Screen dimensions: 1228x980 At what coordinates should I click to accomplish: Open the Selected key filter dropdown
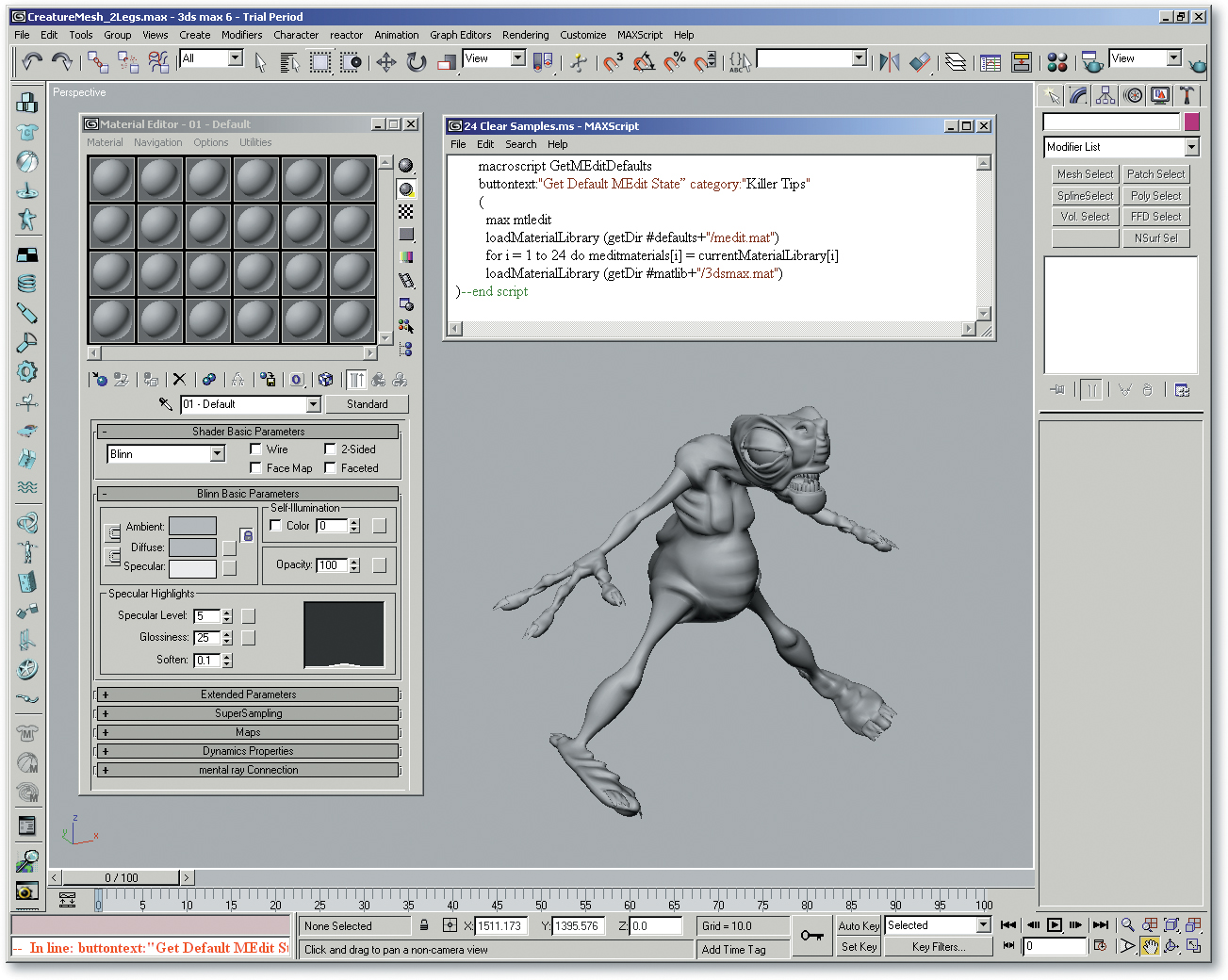pyautogui.click(x=983, y=925)
